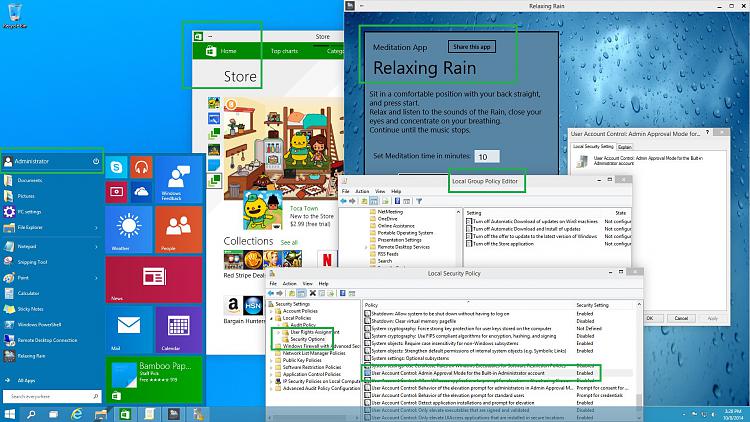Expand Remote Desktop Services in Group Policy Editor
The width and height of the screenshot is (750, 422).
coord(366,247)
